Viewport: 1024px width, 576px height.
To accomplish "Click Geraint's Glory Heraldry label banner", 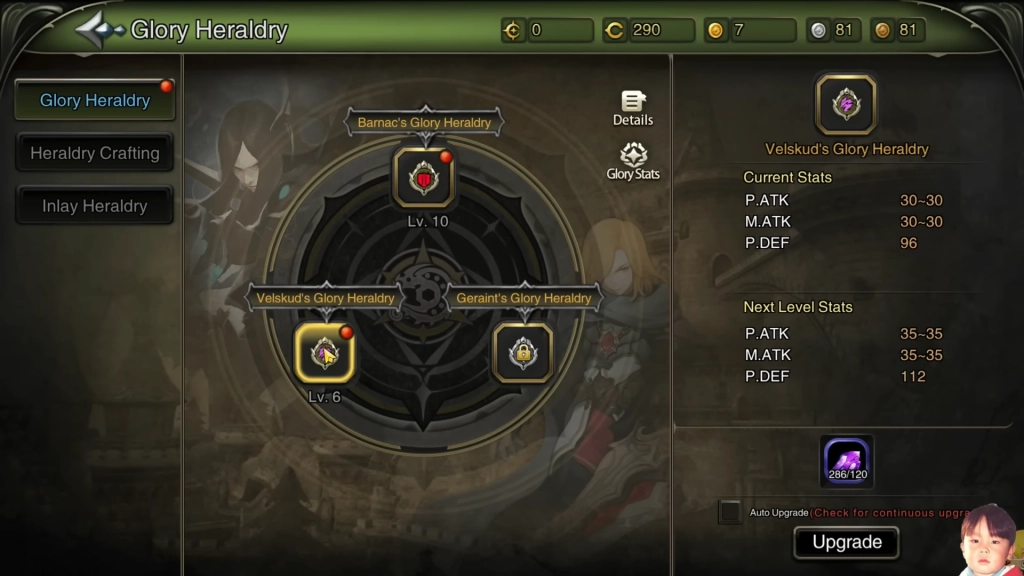I will point(524,298).
